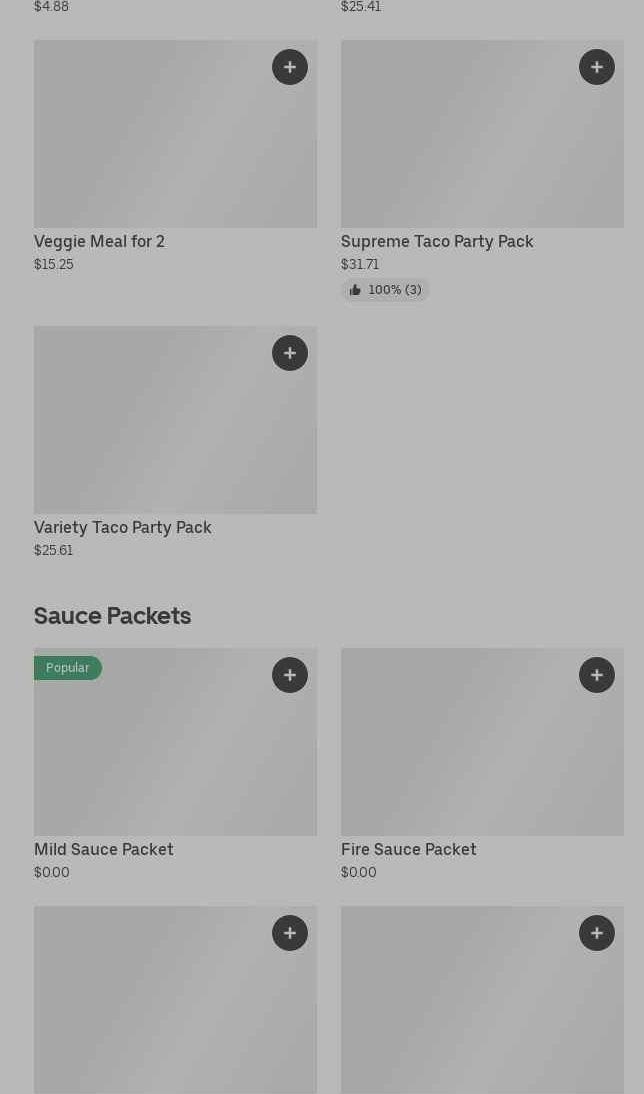Click plus icon below Fire Sauce Packet
Image resolution: width=644 pixels, height=1094 pixels.
(x=597, y=933)
